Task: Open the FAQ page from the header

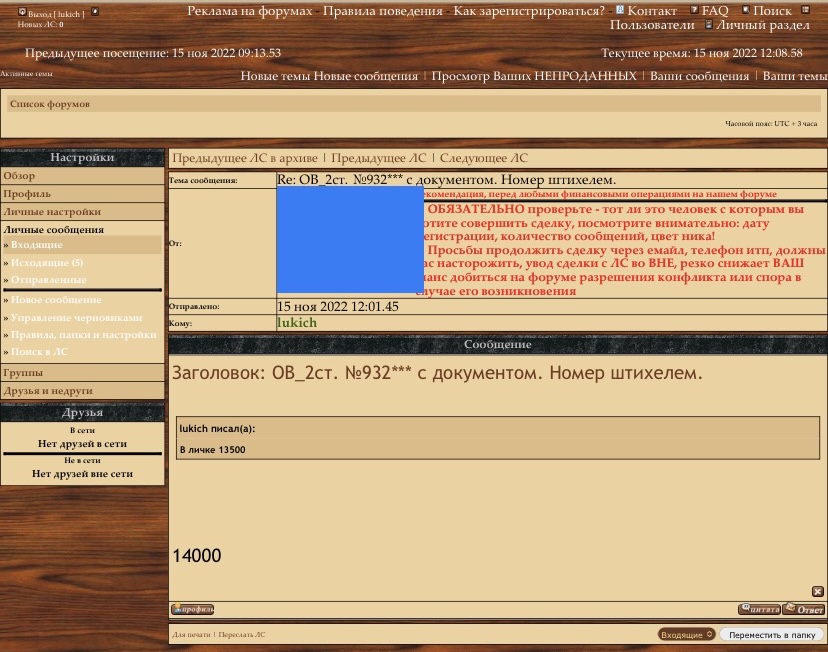Action: (x=714, y=11)
